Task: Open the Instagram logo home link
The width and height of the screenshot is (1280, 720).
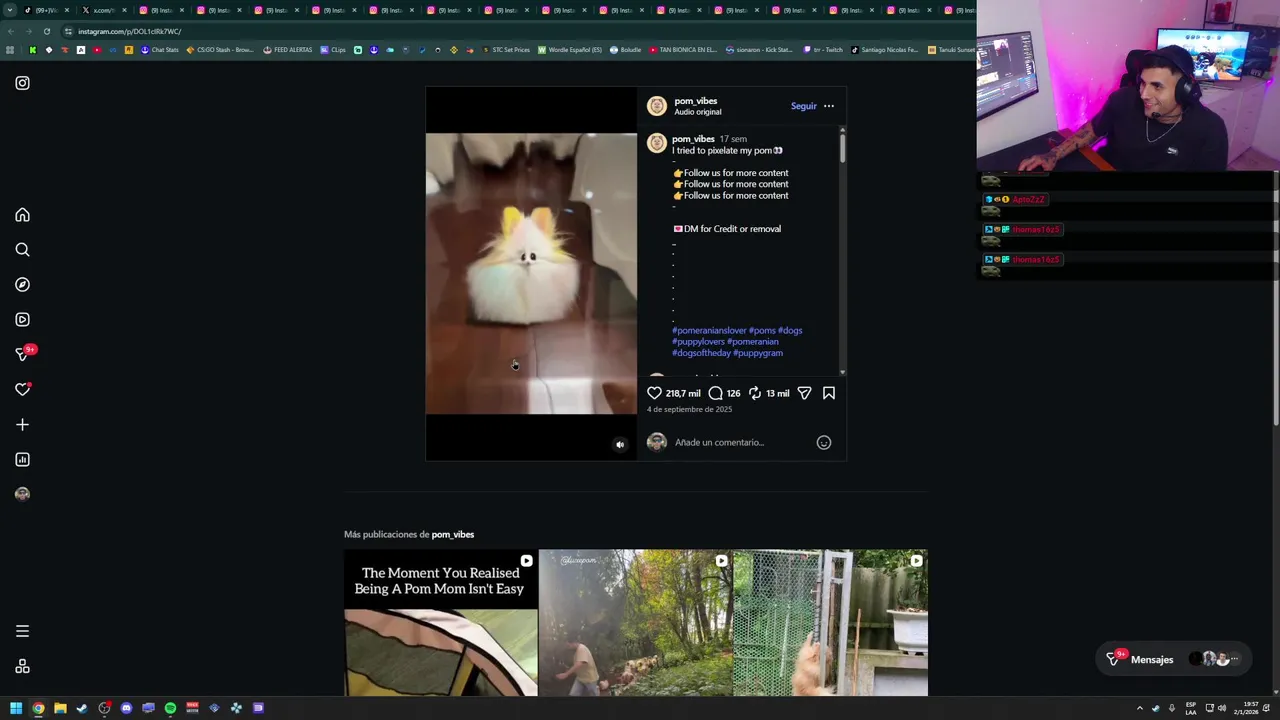Action: tap(22, 83)
